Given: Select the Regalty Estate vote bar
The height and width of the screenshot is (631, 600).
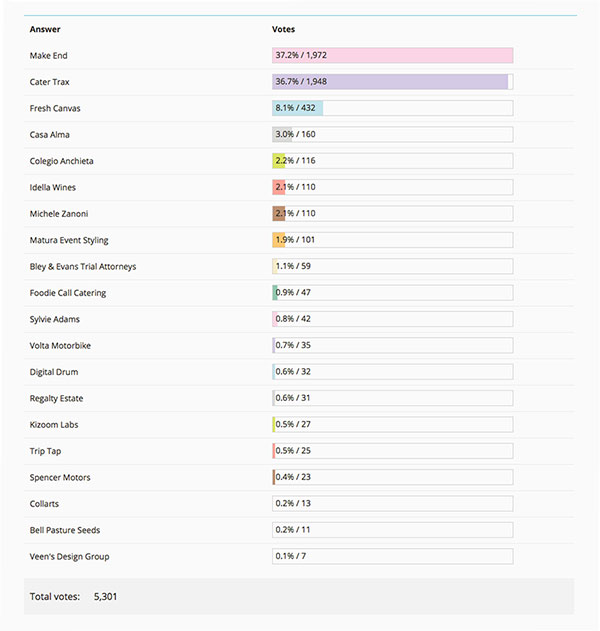Looking at the screenshot, I should tap(392, 398).
